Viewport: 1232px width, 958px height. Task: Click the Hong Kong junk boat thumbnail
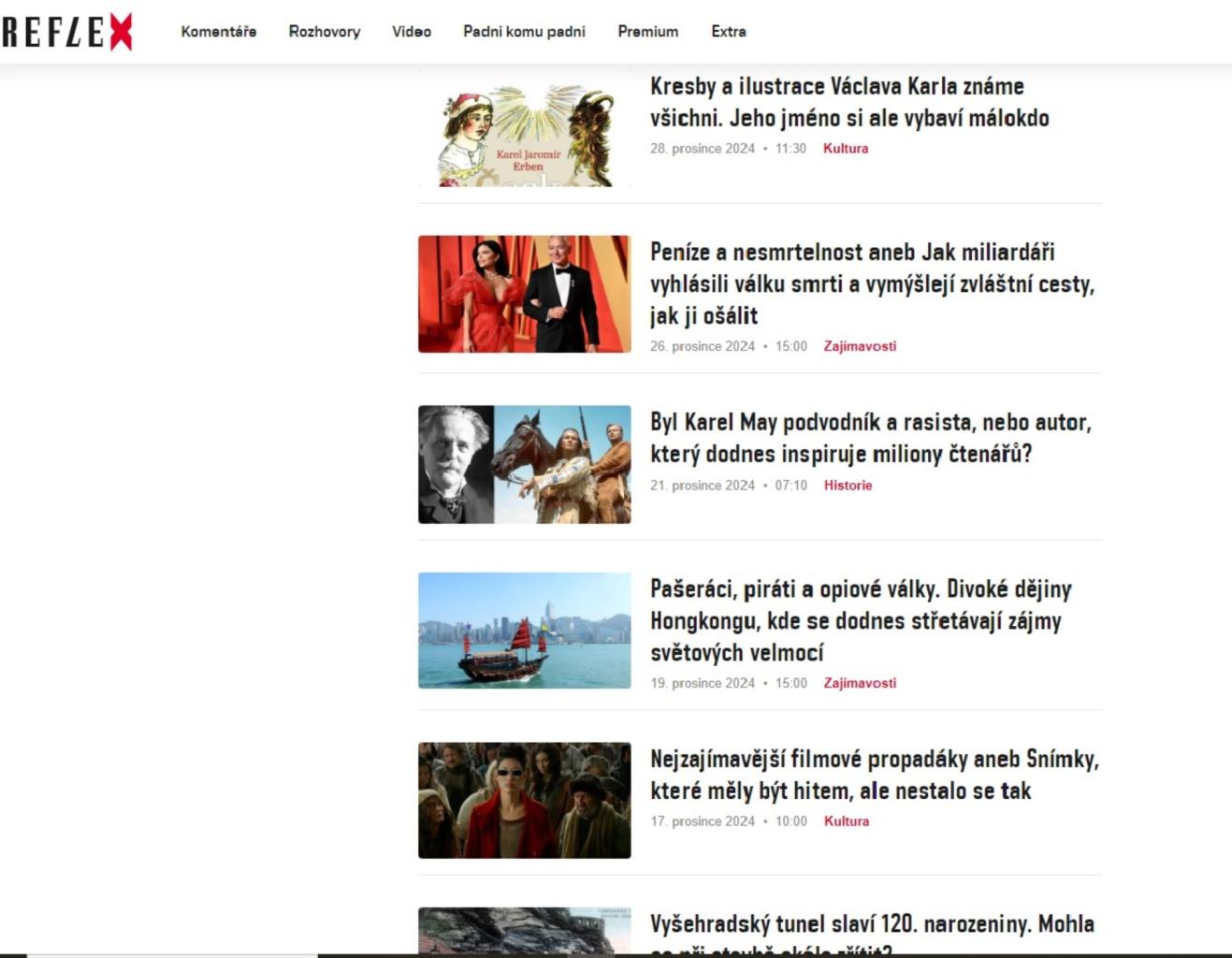524,631
